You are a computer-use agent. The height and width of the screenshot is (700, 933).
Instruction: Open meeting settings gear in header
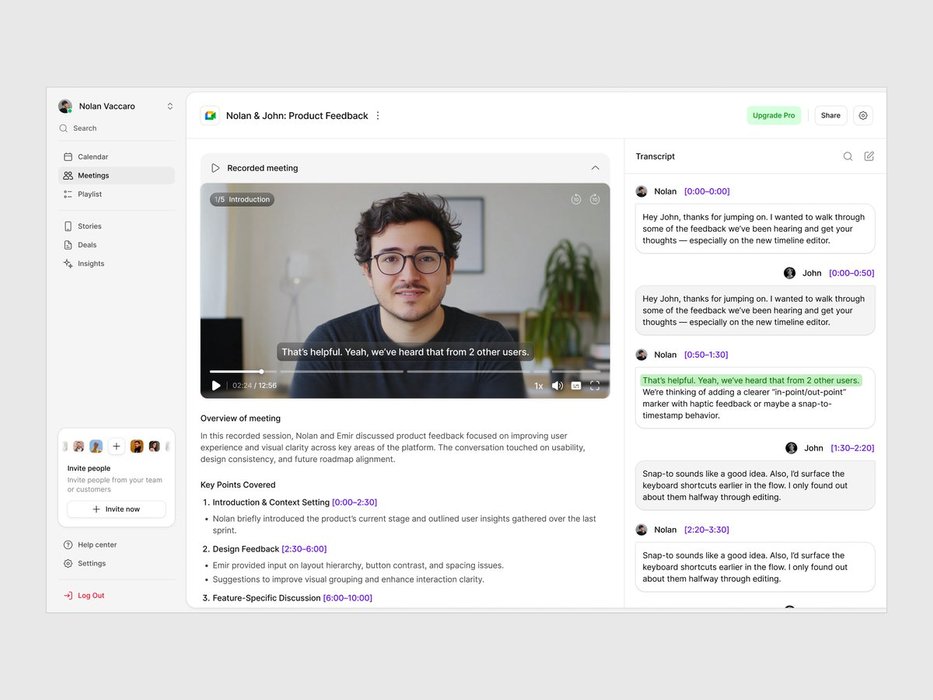click(x=863, y=115)
